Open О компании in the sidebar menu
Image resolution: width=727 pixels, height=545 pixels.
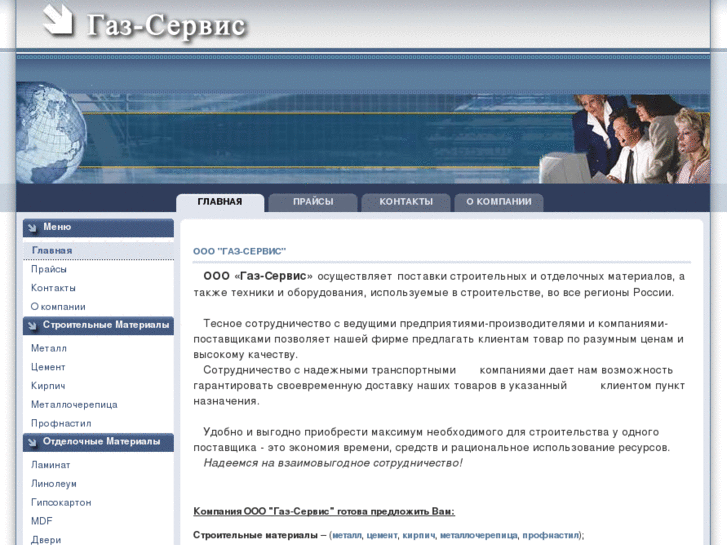click(x=58, y=307)
